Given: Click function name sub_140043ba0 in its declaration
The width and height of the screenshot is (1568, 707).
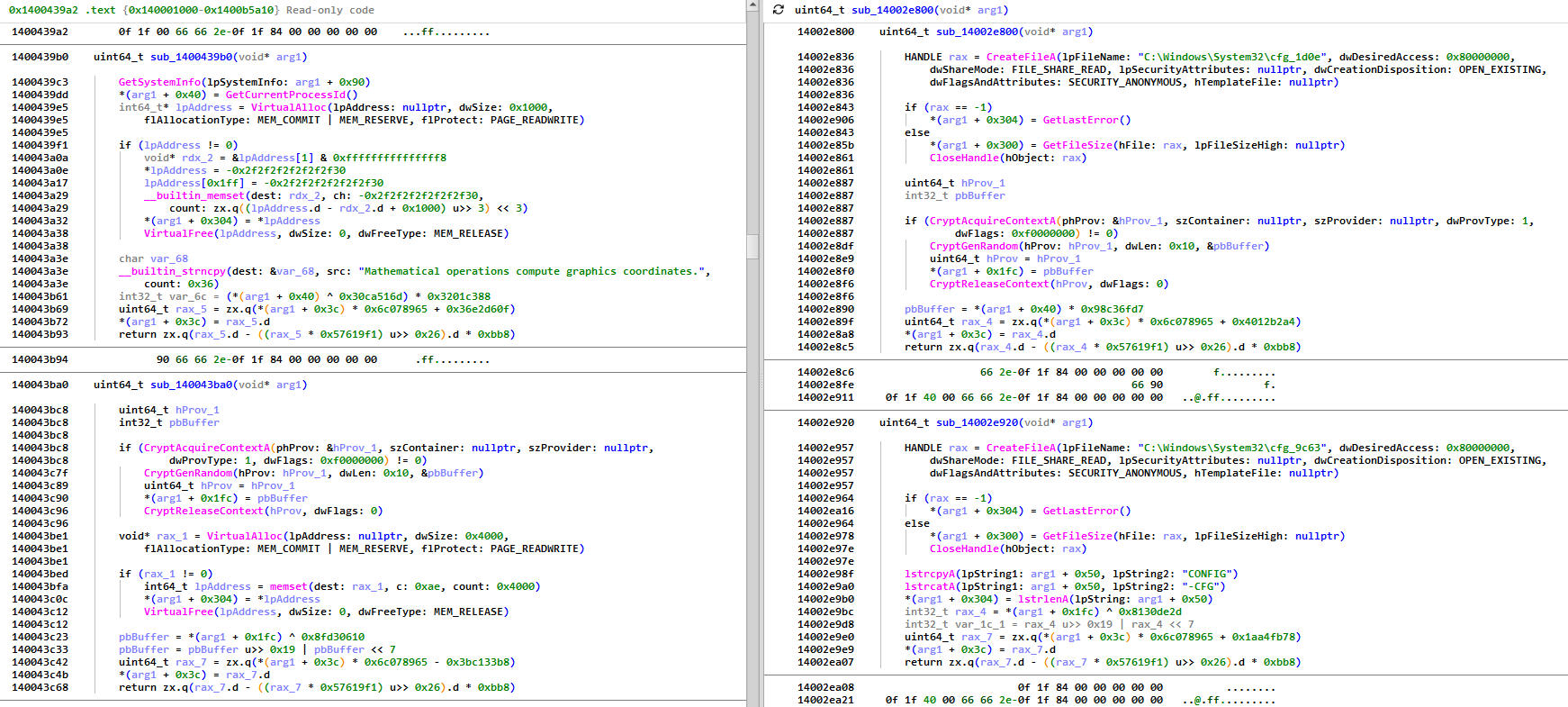Looking at the screenshot, I should [192, 385].
